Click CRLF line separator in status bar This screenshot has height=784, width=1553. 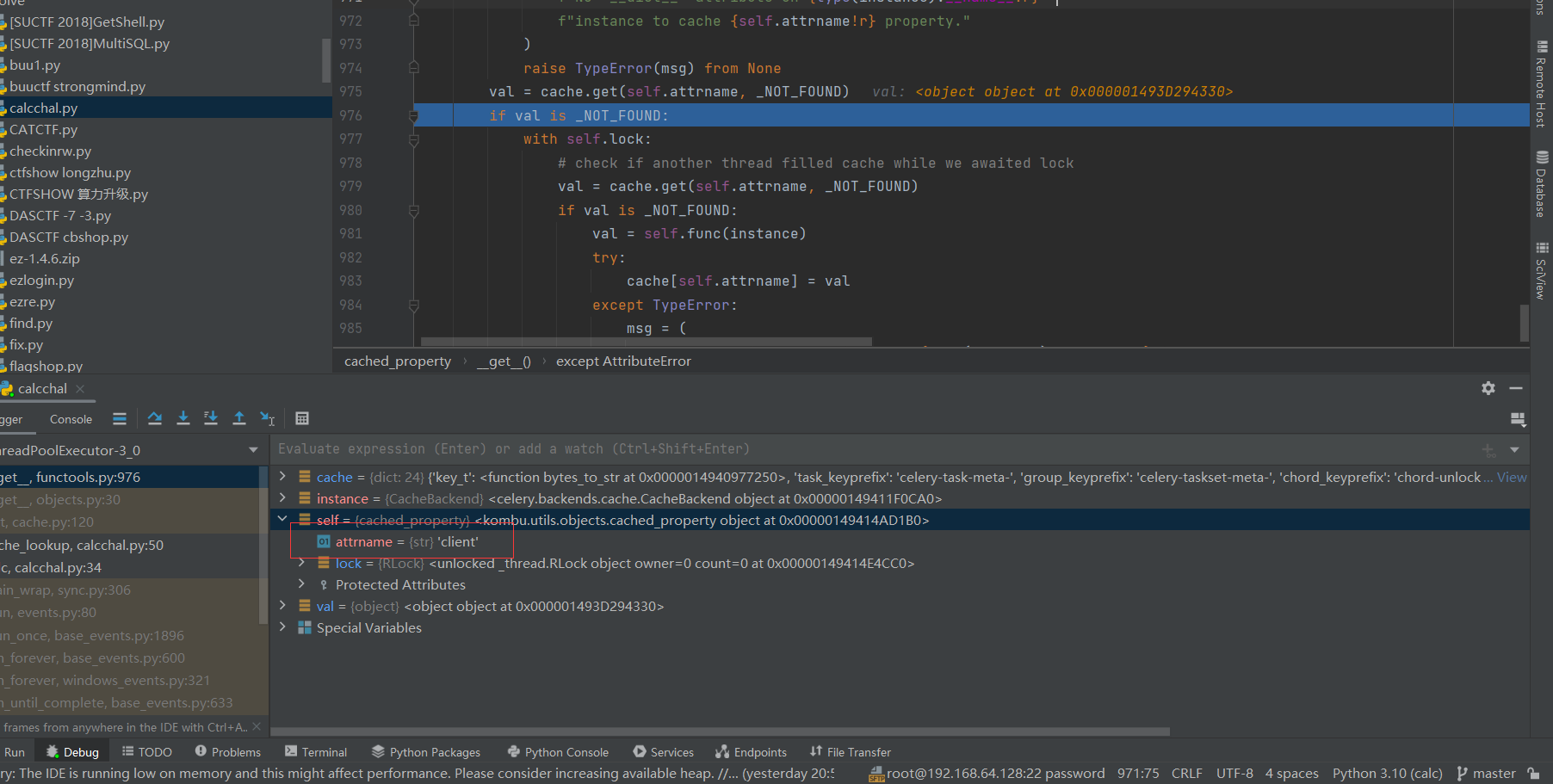[x=1186, y=773]
